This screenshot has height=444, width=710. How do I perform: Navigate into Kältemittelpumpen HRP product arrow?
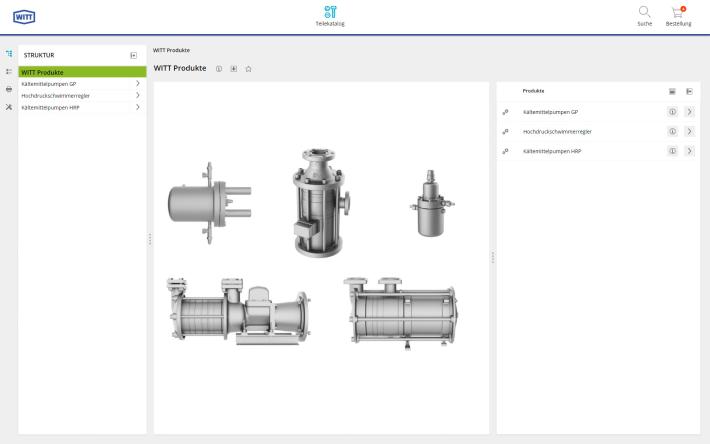(689, 151)
